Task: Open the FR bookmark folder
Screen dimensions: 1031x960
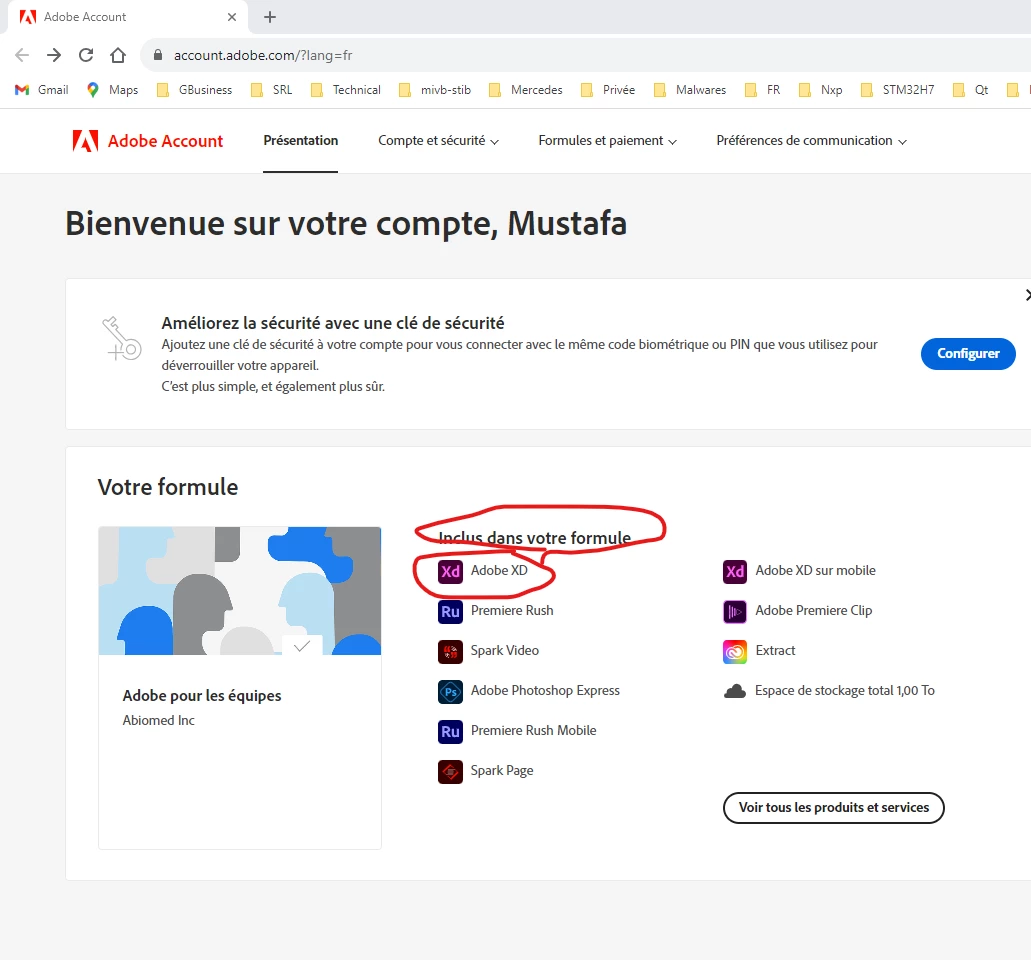Action: click(762, 89)
